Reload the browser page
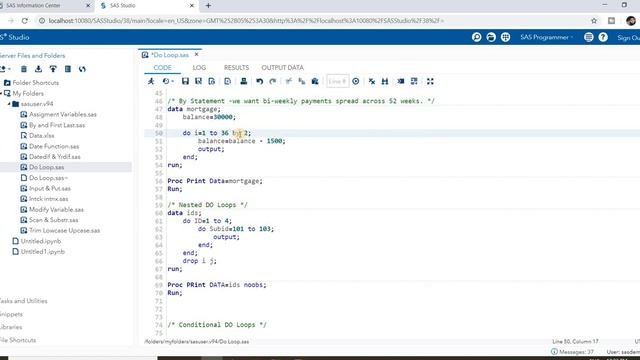Screen dimensions: 640x360 [x=25, y=21]
